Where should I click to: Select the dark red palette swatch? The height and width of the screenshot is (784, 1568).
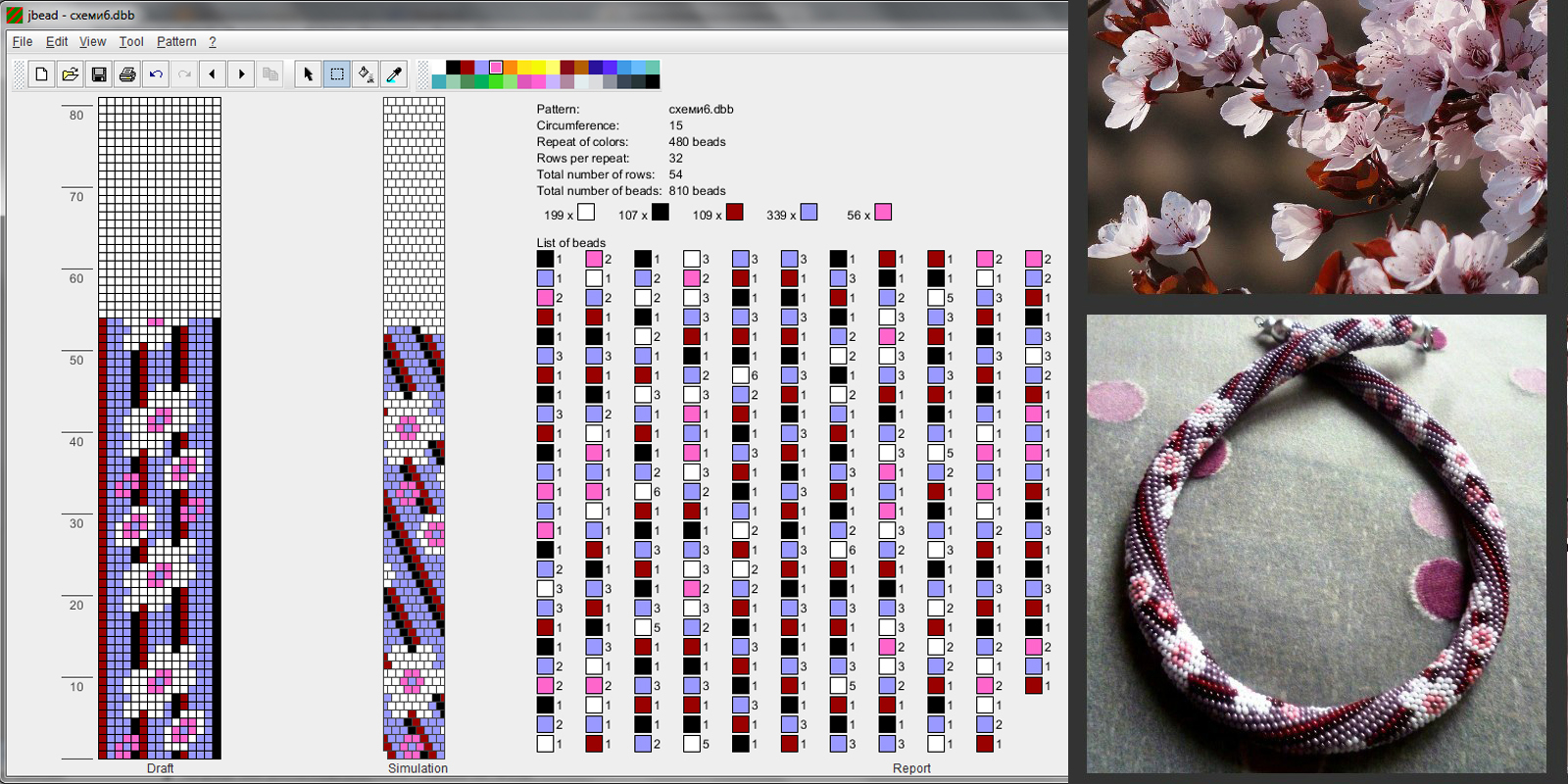(x=467, y=68)
